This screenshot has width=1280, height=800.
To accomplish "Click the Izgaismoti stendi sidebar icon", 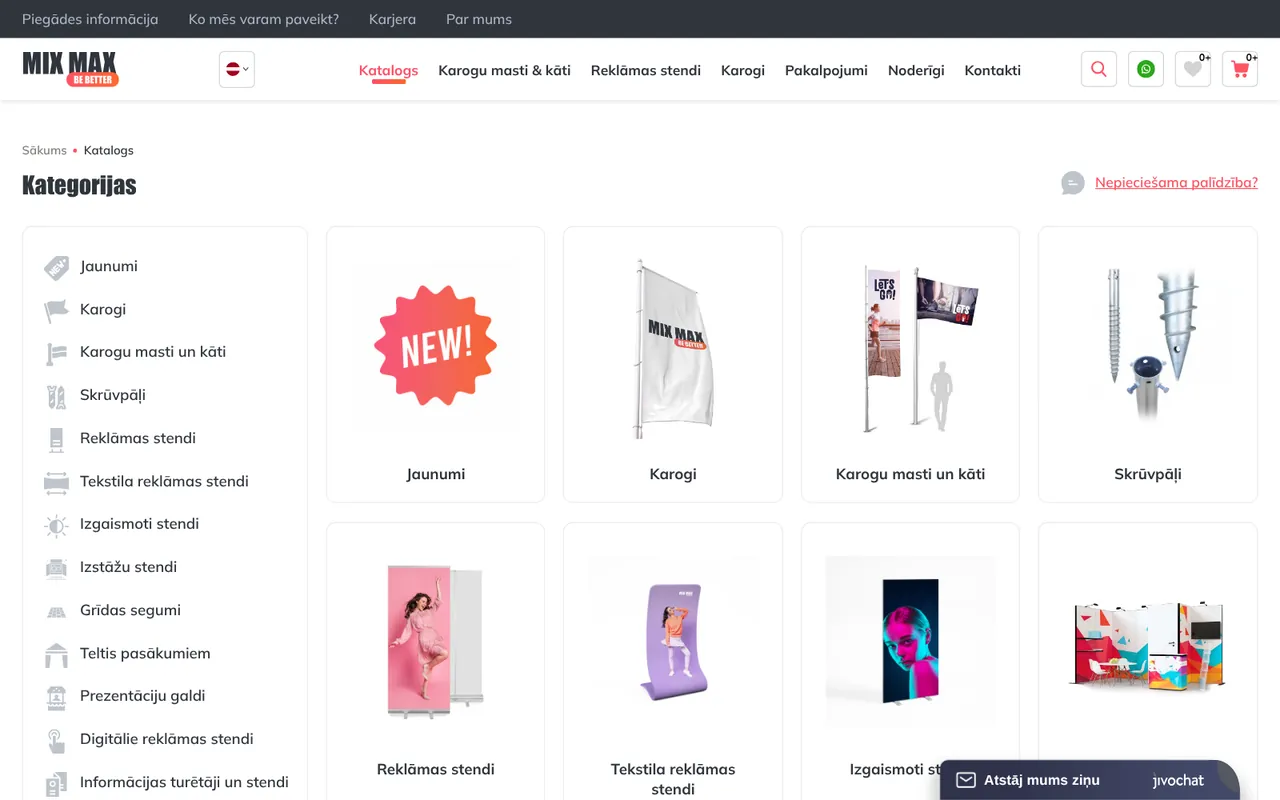I will [x=56, y=525].
